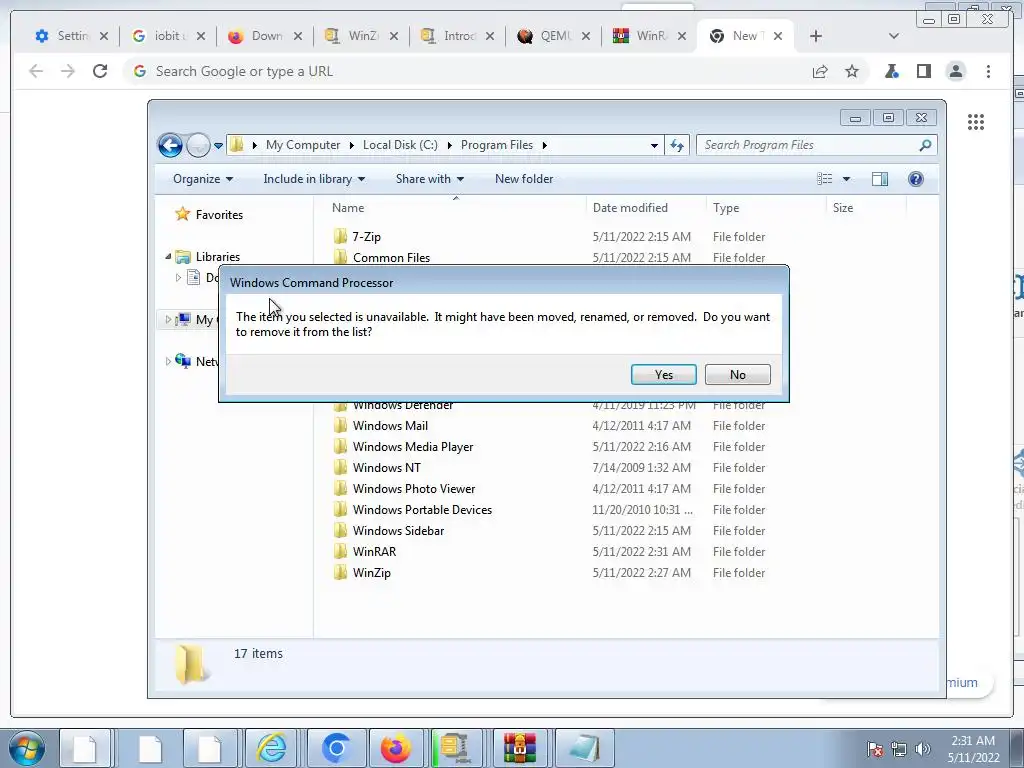
Task: Open the Chrome tab search chevron
Action: tap(893, 36)
